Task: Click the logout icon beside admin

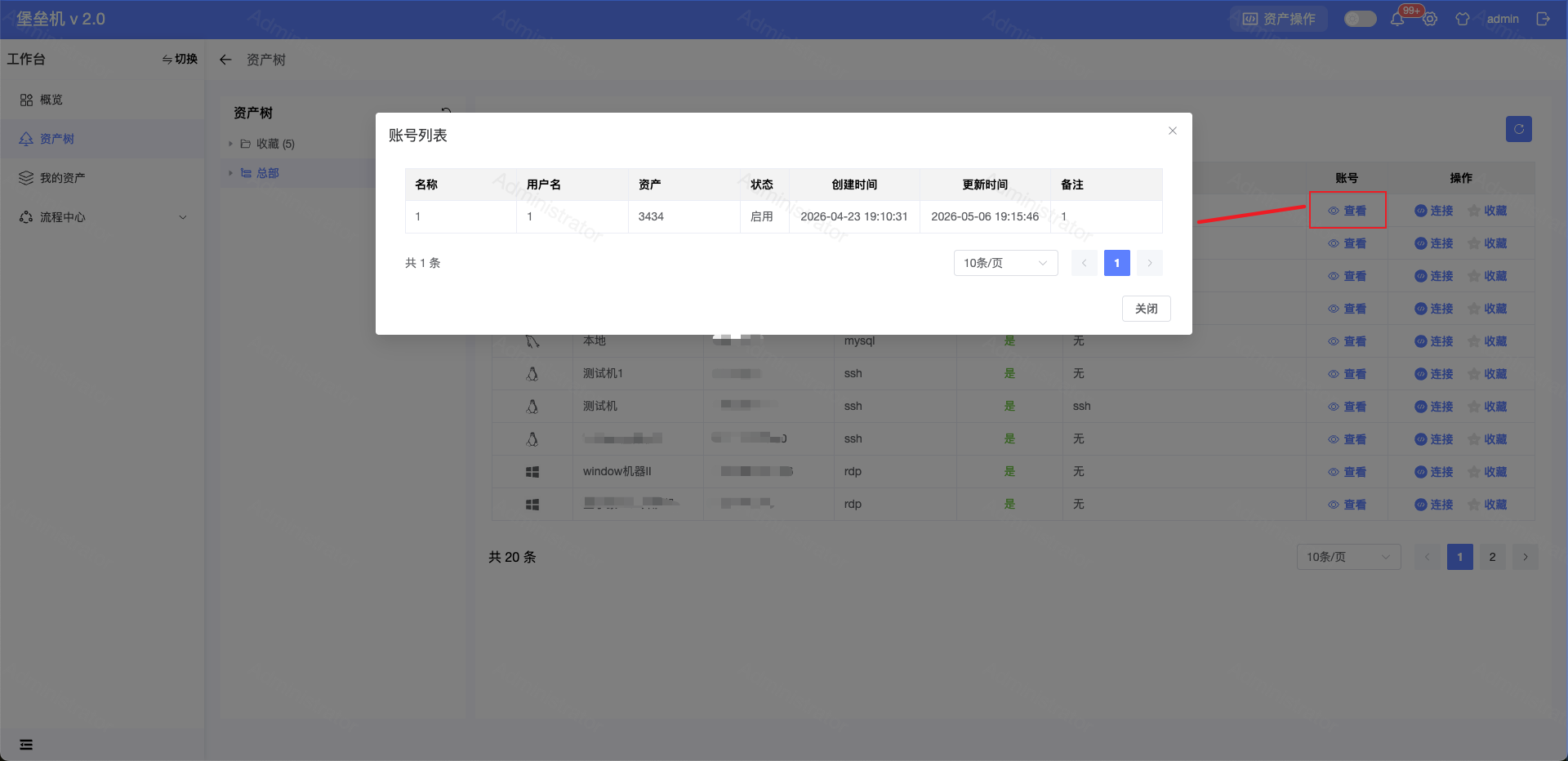Action: pyautogui.click(x=1543, y=19)
